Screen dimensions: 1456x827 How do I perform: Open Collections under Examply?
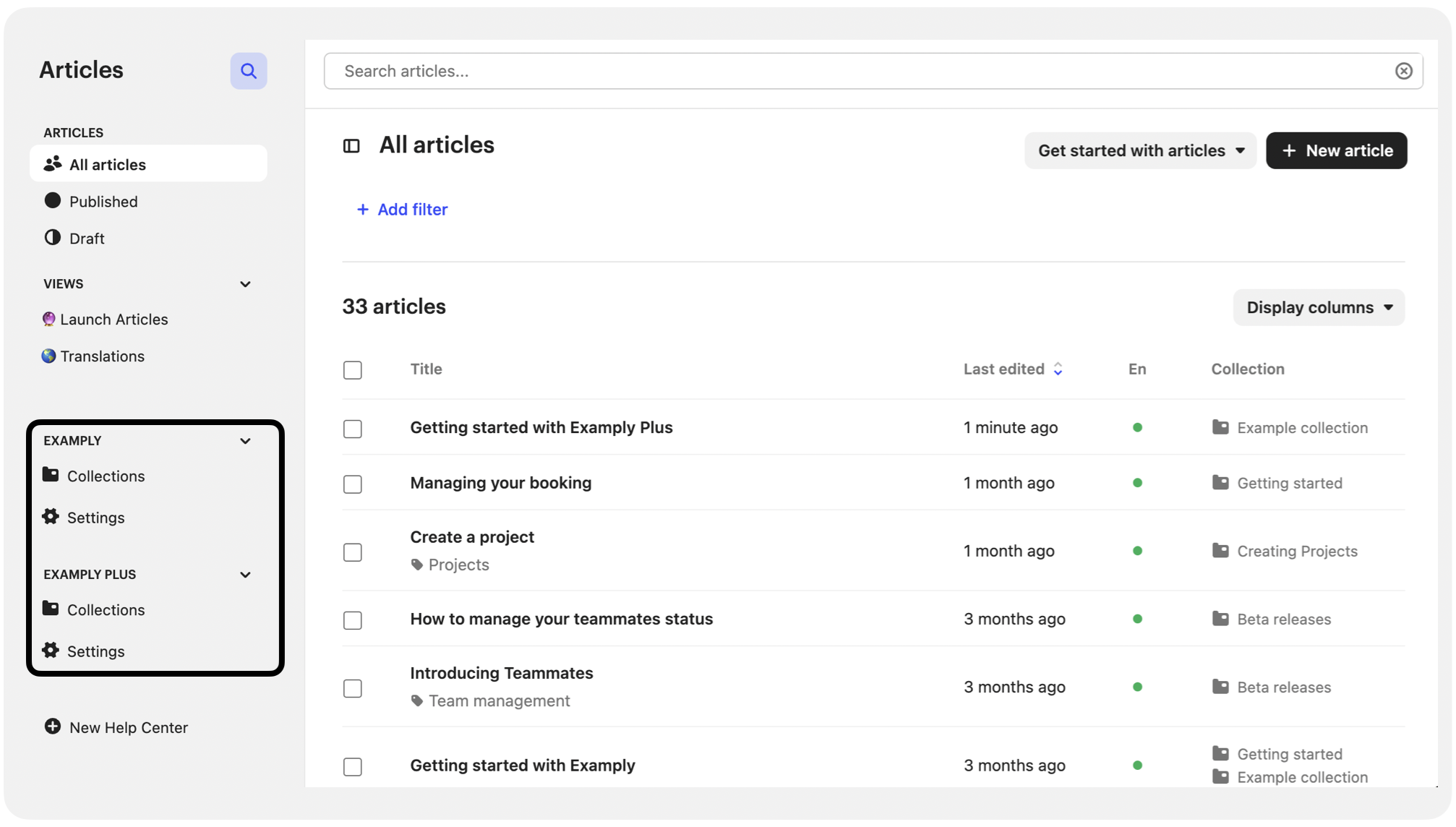click(x=106, y=476)
